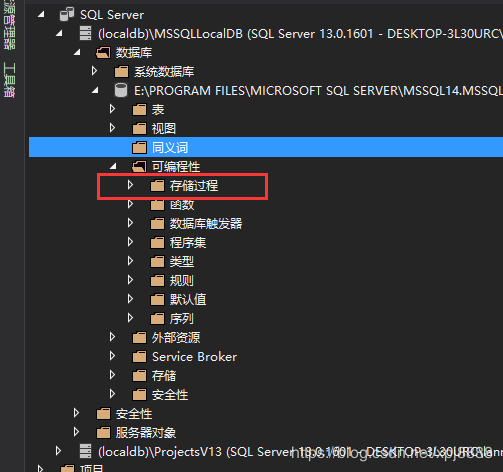Click the 数据库 folder icon
The height and width of the screenshot is (472, 503).
103,53
